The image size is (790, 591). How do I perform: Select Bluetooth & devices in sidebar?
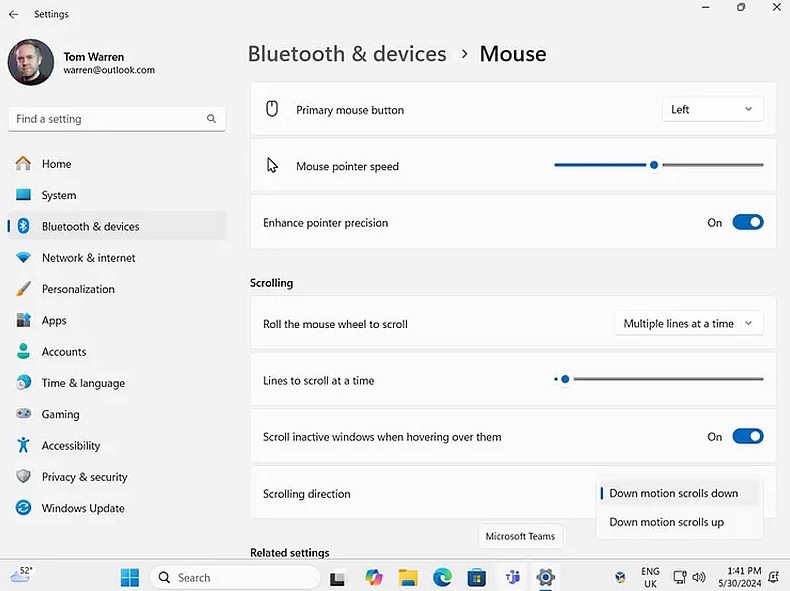point(117,226)
